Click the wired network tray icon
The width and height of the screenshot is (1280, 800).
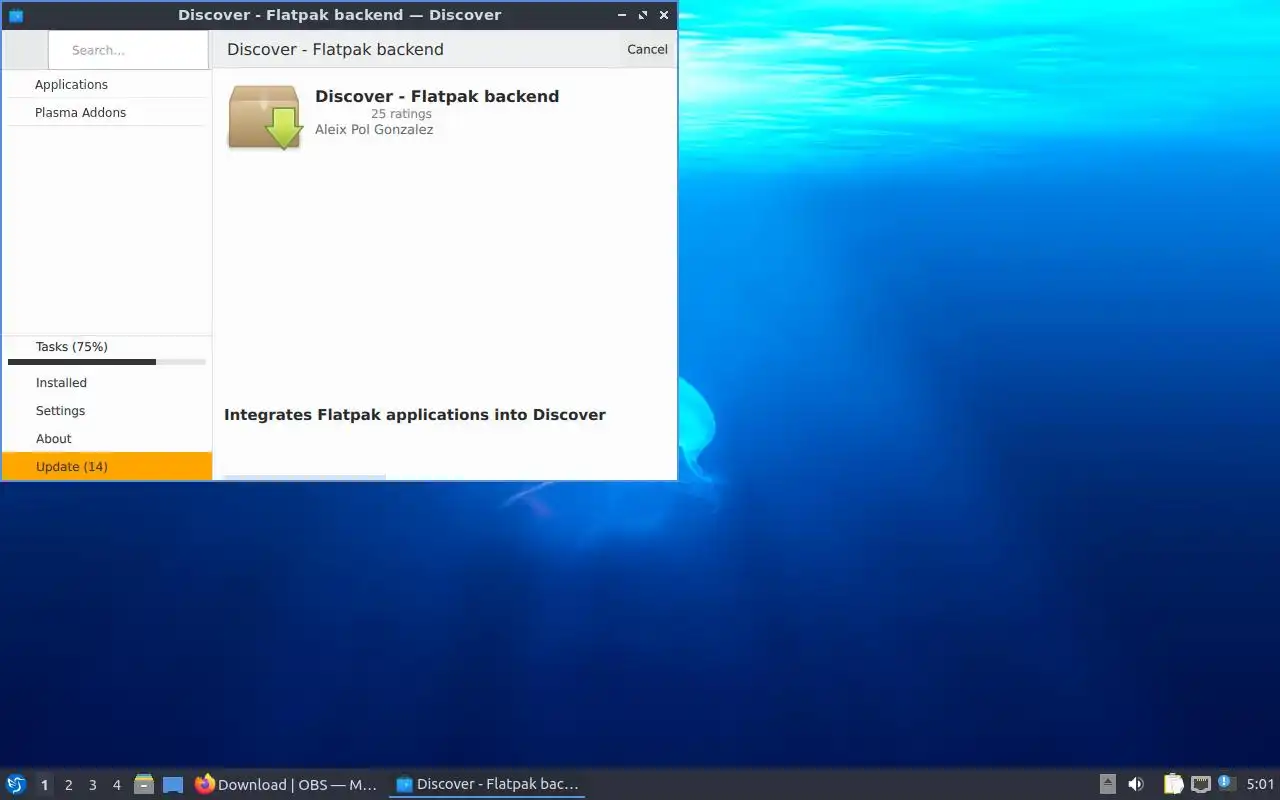click(x=1201, y=785)
